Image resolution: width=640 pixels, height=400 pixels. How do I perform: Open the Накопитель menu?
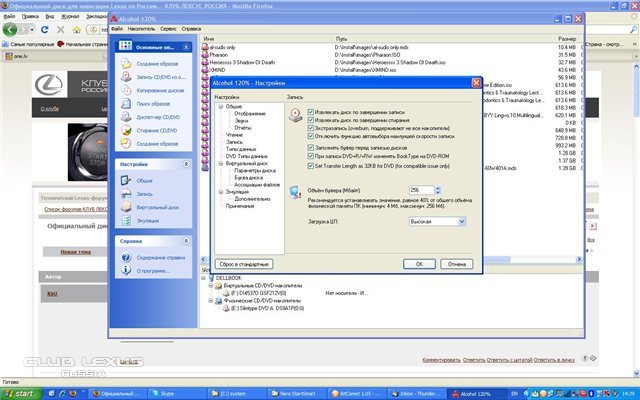point(141,29)
